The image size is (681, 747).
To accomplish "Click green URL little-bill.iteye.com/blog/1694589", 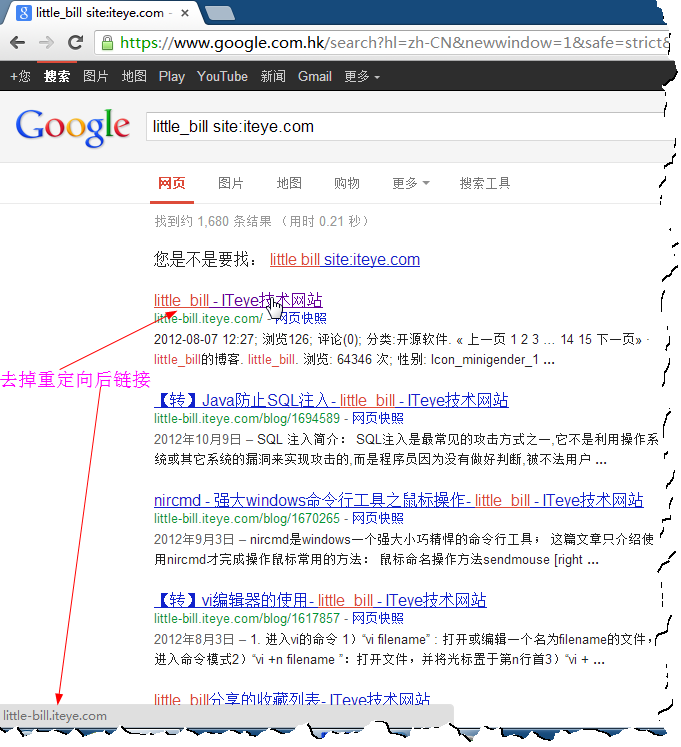I will [247, 418].
